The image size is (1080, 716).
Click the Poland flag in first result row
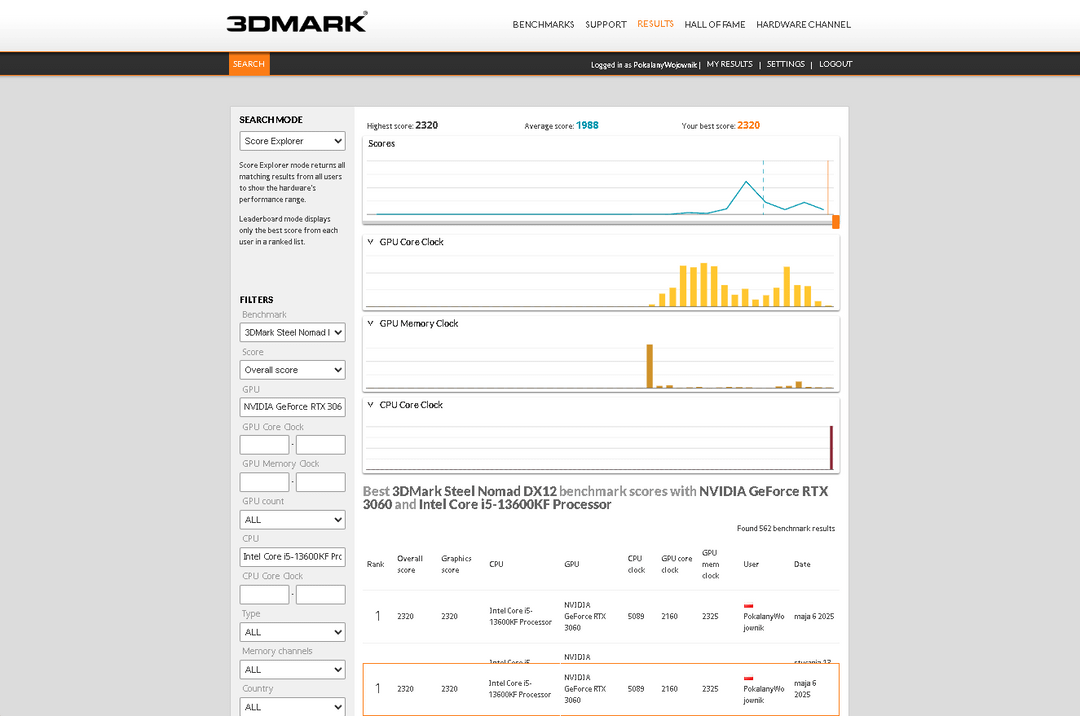[749, 606]
